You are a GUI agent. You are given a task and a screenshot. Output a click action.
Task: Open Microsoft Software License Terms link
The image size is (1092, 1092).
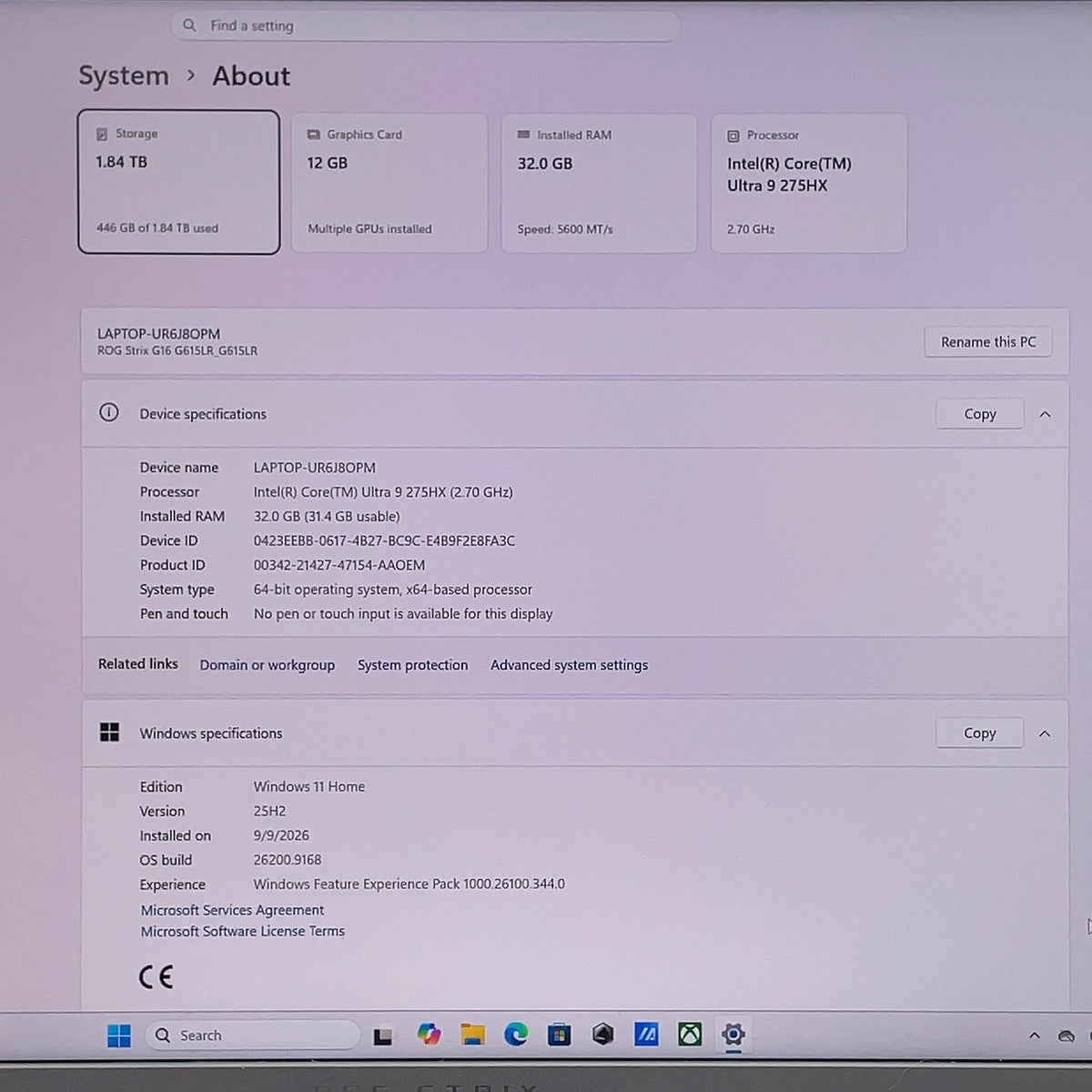243,931
